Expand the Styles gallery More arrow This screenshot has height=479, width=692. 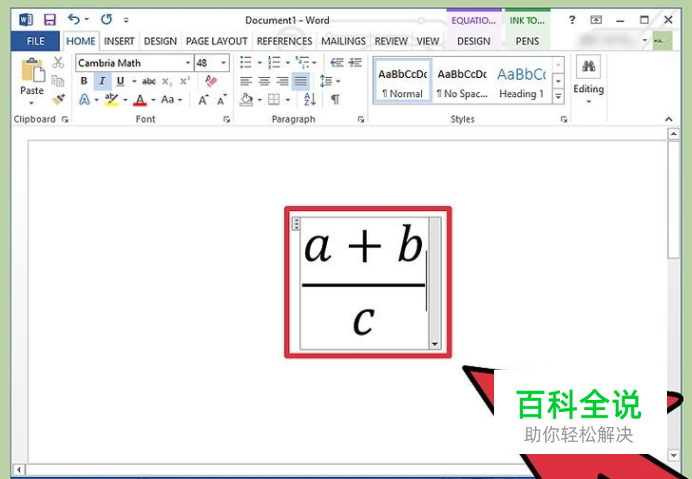coord(558,96)
